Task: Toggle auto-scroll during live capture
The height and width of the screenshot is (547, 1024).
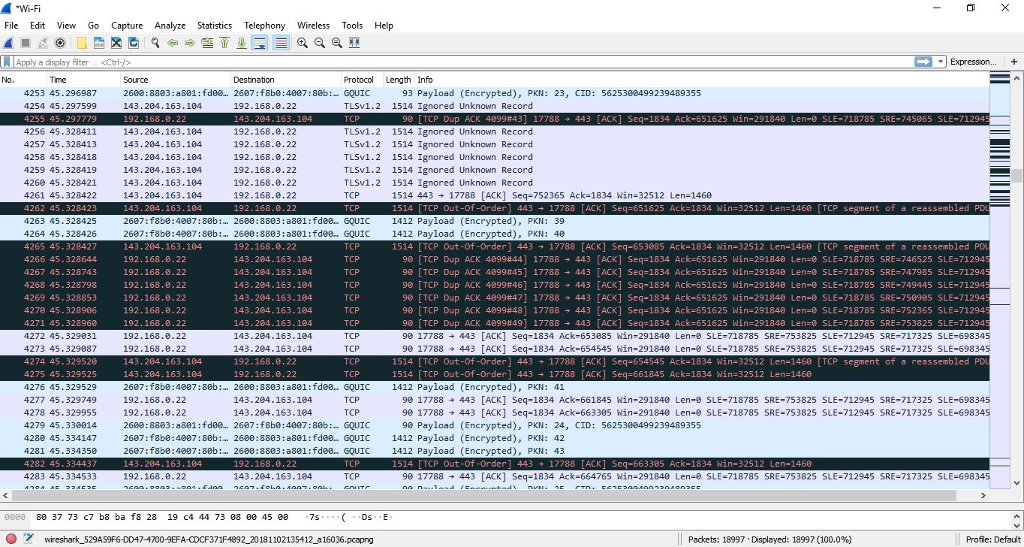Action: tap(259, 43)
